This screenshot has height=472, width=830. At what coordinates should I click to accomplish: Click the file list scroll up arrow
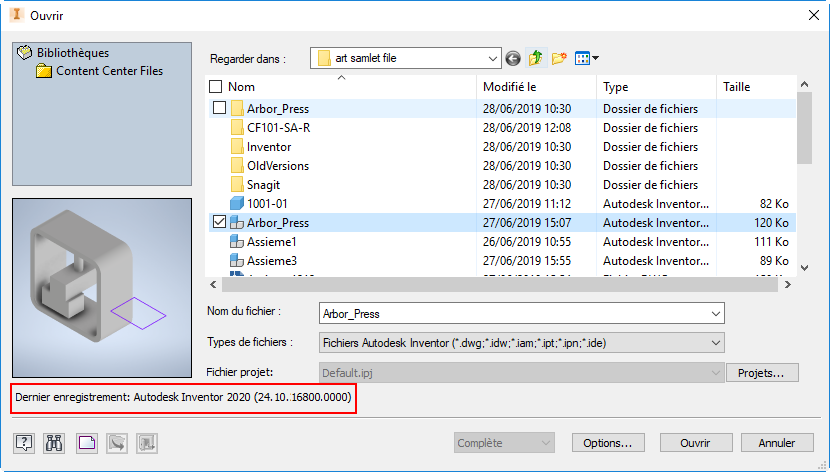pos(805,84)
